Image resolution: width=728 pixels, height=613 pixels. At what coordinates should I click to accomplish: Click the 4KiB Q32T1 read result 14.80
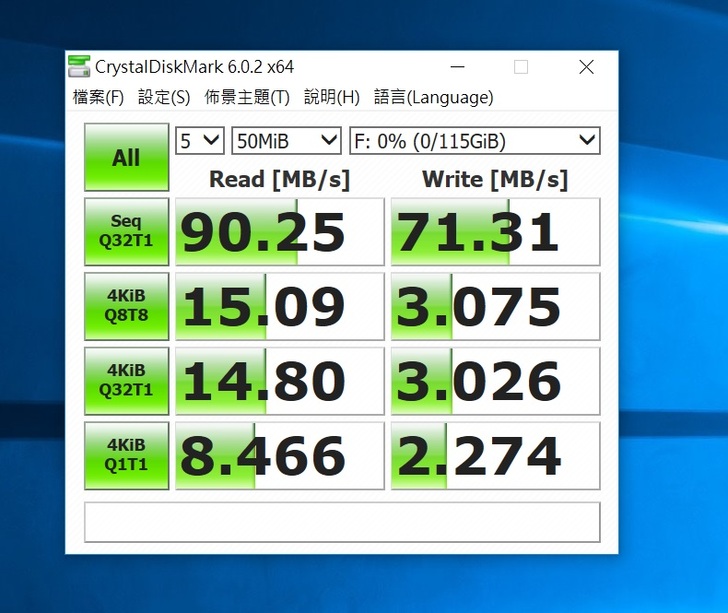point(280,381)
